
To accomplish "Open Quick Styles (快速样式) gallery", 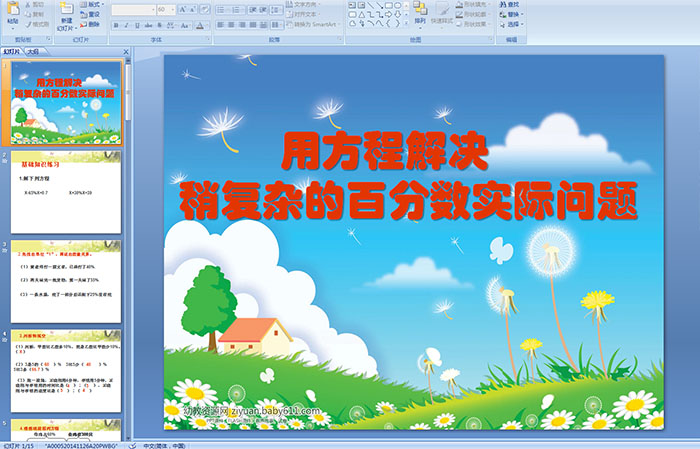I will (442, 13).
